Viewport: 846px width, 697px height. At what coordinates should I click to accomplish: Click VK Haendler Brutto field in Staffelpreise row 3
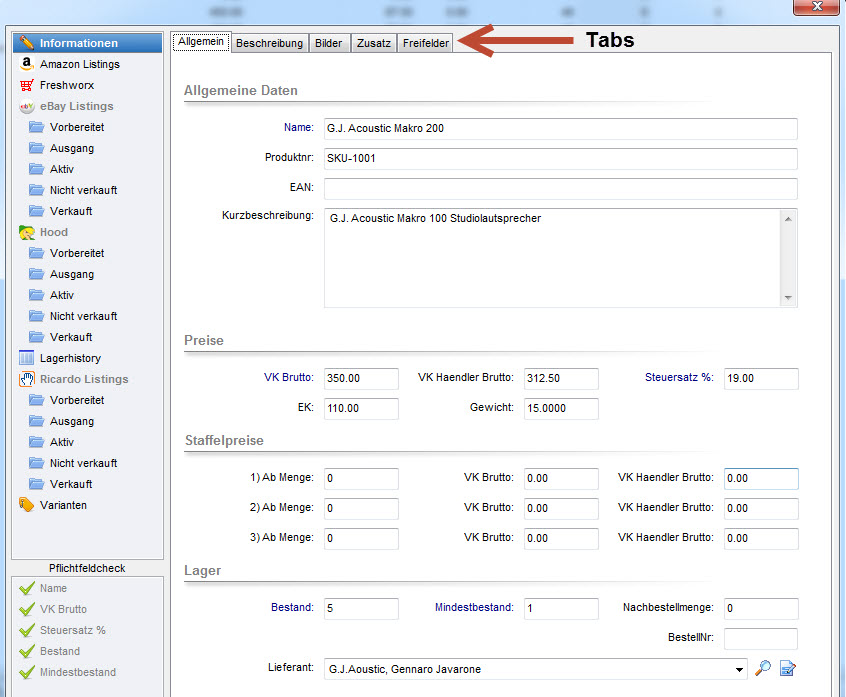coord(761,538)
